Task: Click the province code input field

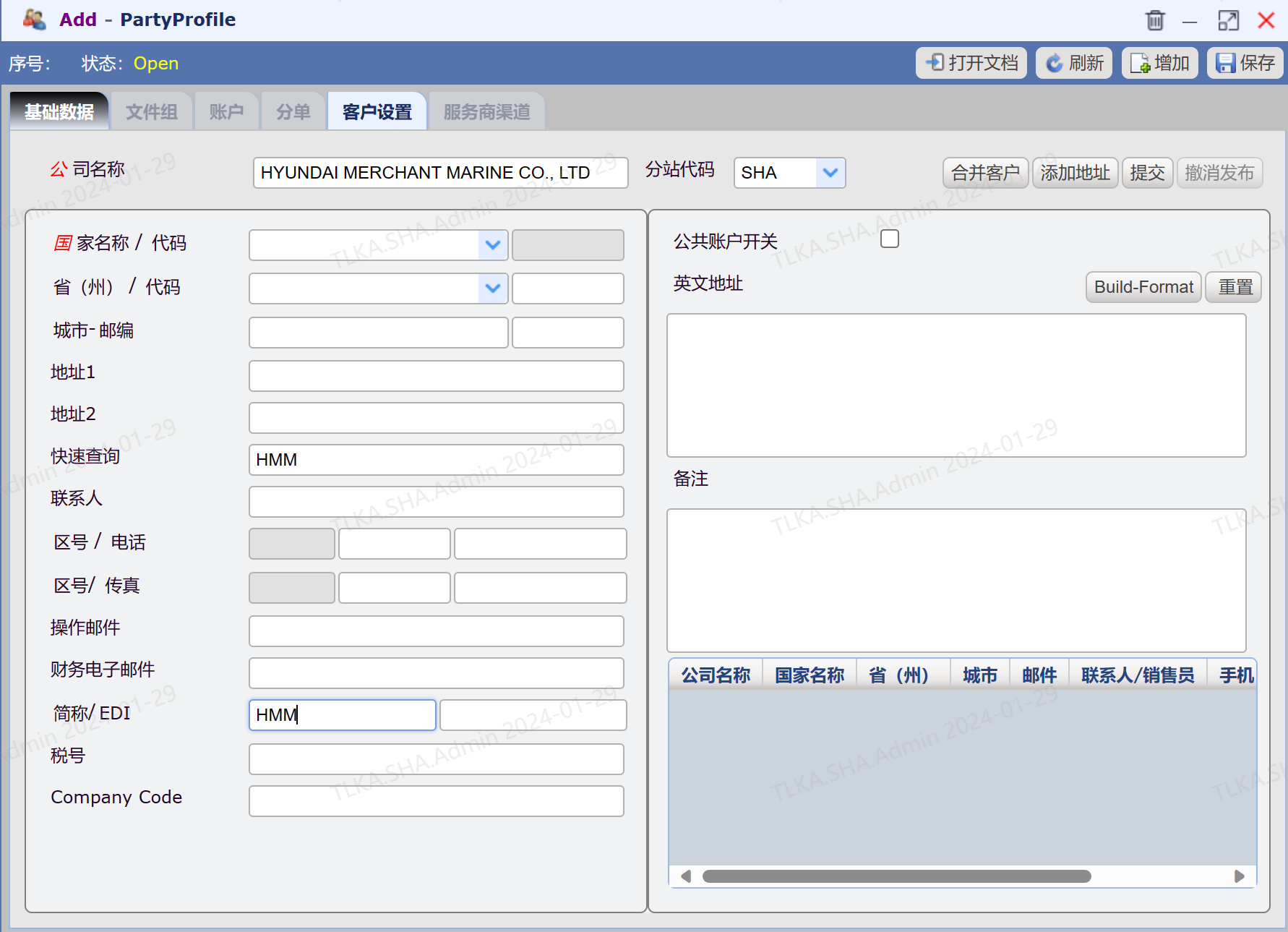Action: pyautogui.click(x=568, y=288)
